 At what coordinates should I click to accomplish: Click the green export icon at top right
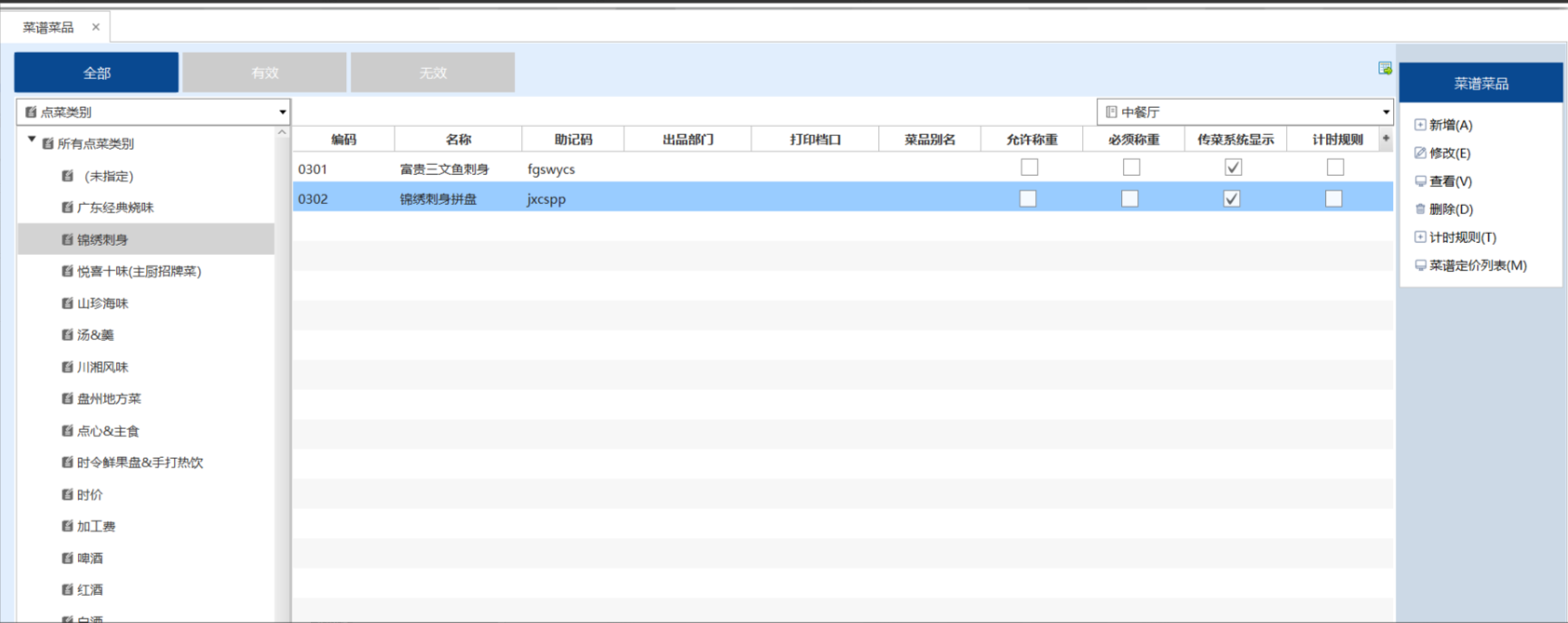1385,68
